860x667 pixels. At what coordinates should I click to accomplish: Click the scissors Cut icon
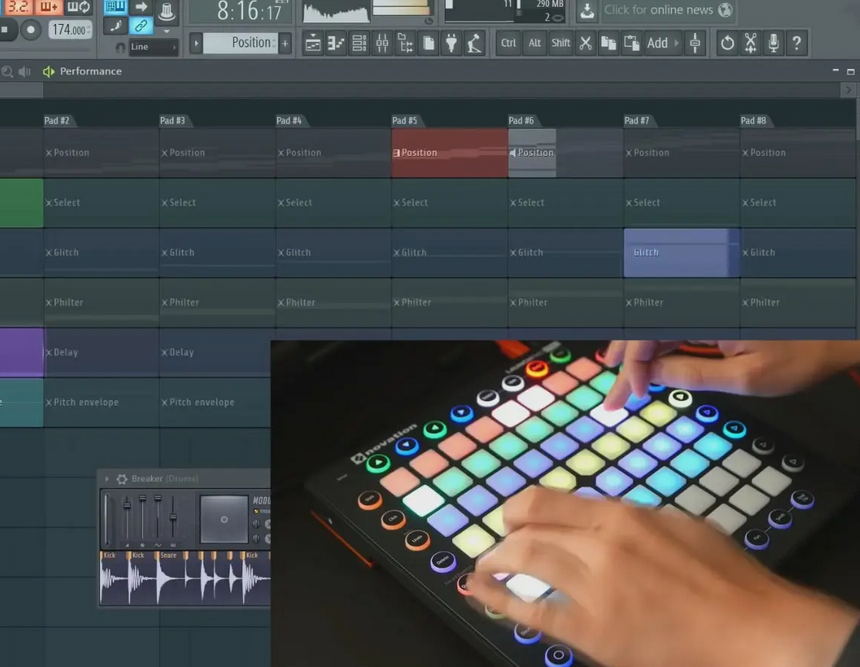tap(585, 43)
